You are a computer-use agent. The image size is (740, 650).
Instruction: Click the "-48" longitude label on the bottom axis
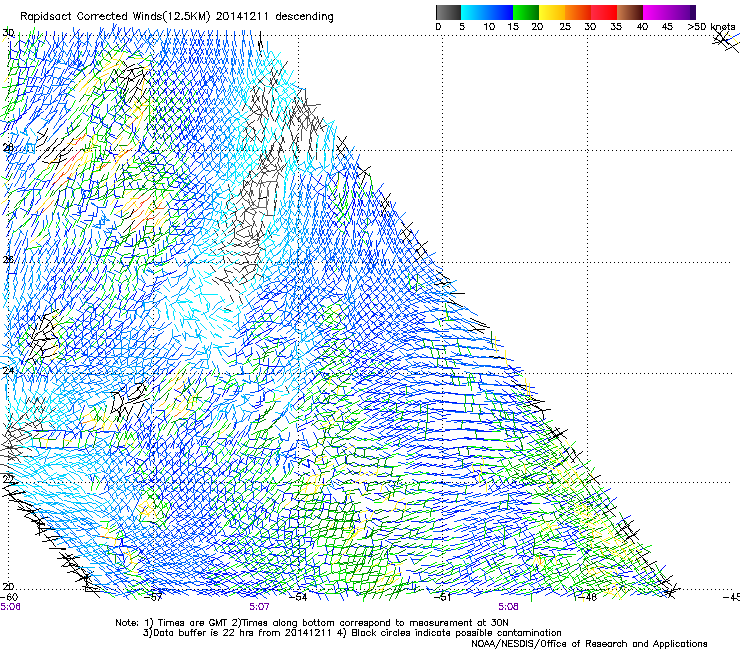coord(586,597)
